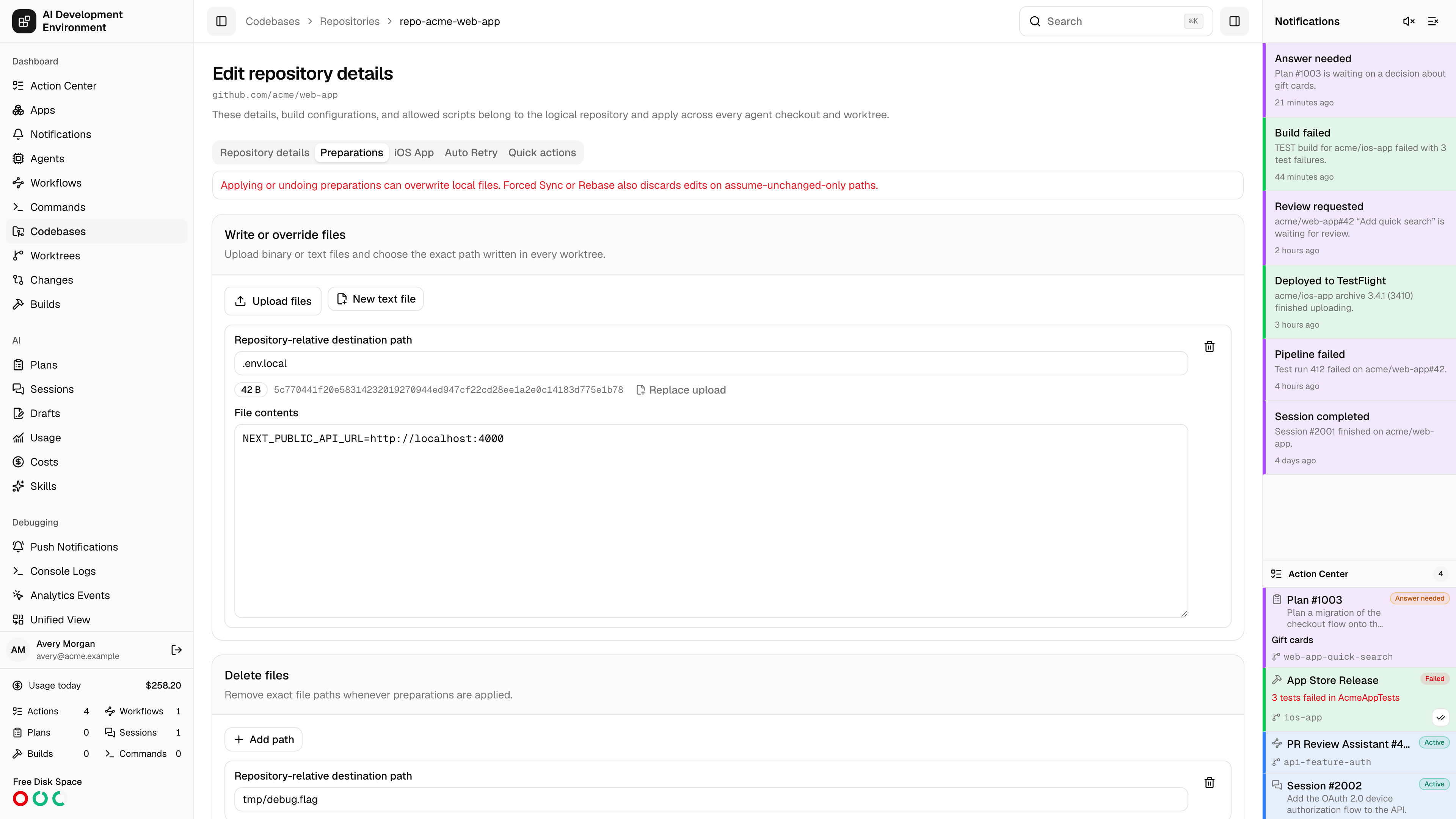The width and height of the screenshot is (1456, 819).
Task: Open the Build failed notification
Action: pos(1359,154)
